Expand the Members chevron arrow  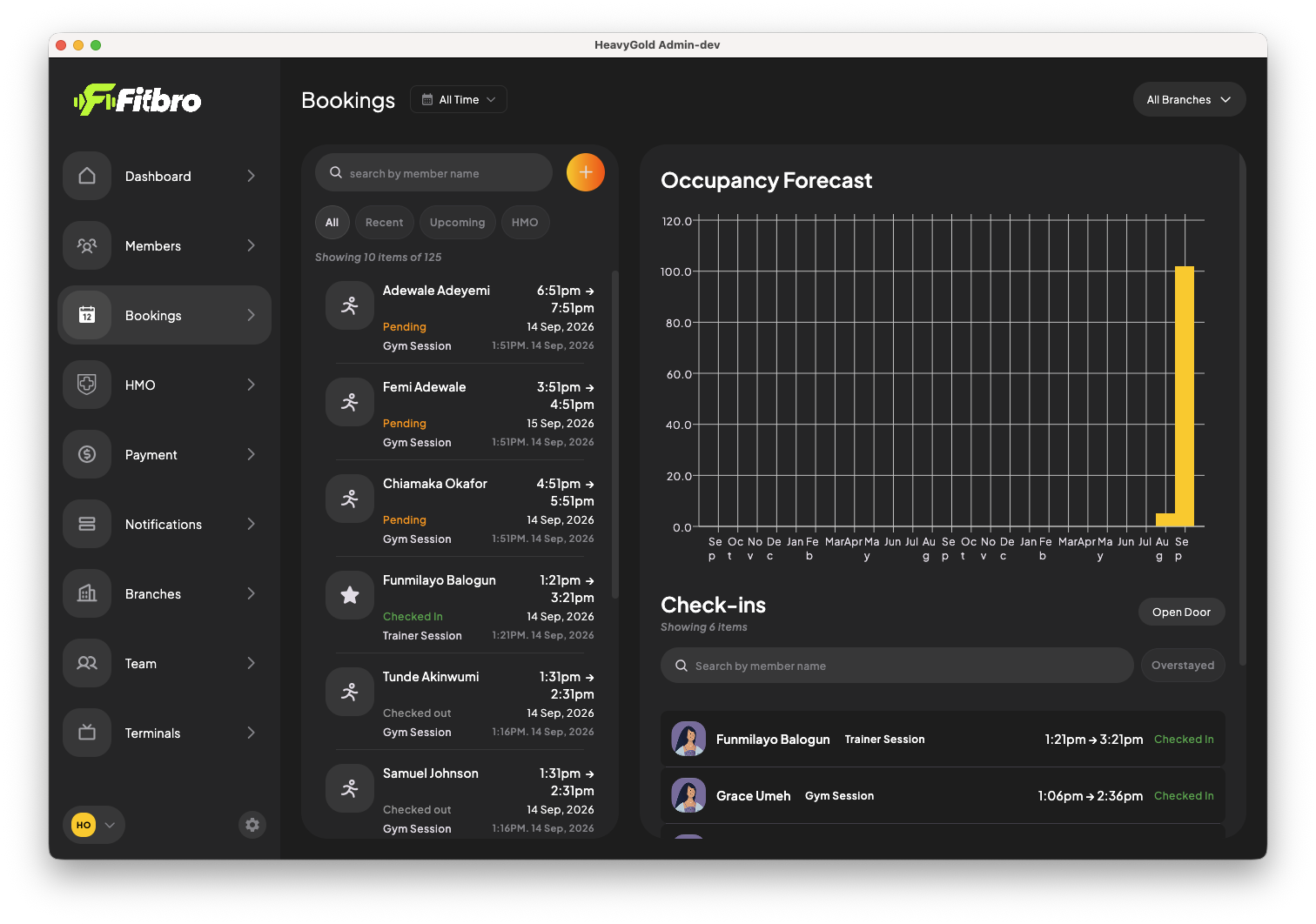251,245
